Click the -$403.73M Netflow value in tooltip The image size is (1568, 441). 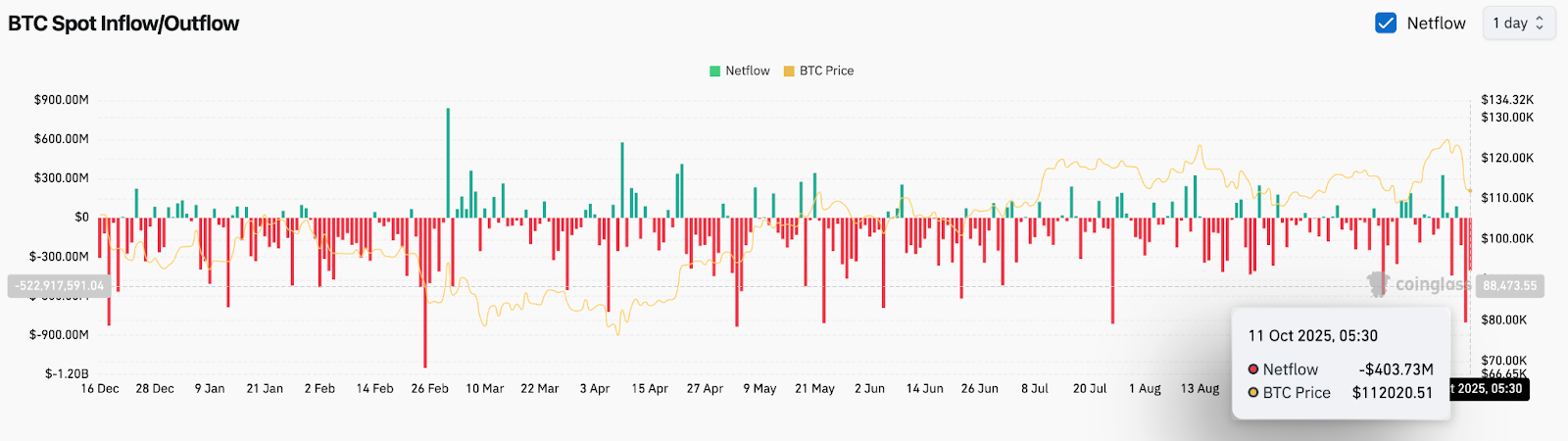click(x=1396, y=369)
